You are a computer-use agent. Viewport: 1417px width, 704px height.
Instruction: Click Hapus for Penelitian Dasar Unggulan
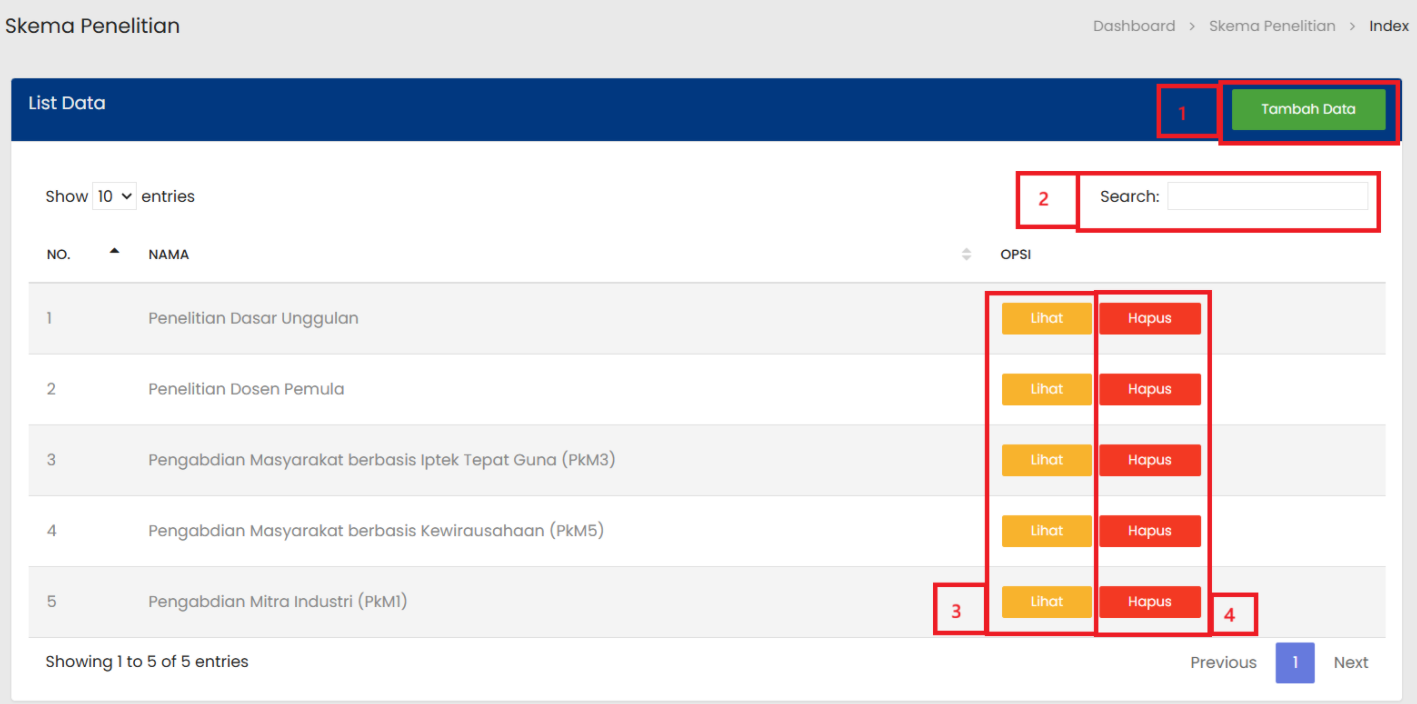coord(1149,319)
